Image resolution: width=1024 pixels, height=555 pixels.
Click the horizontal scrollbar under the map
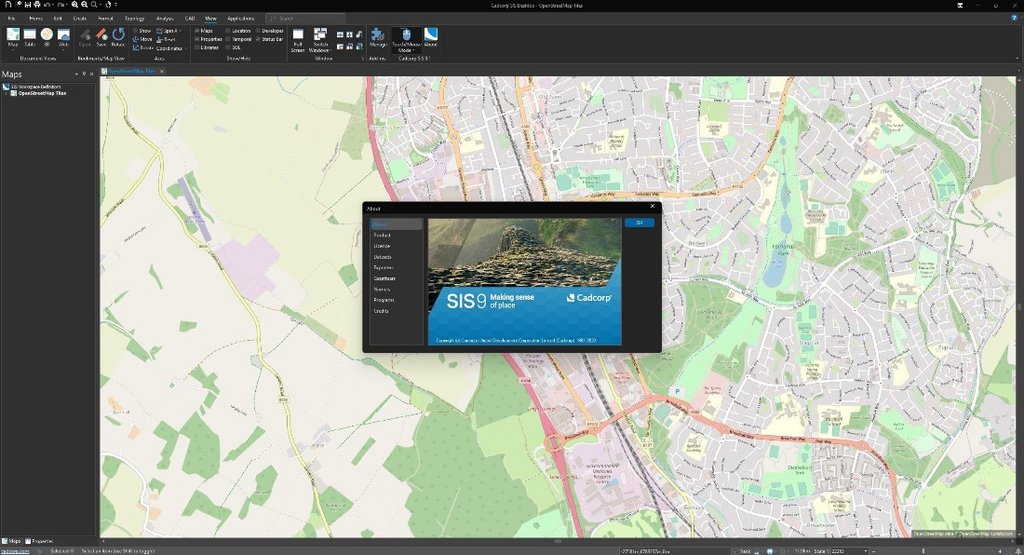pyautogui.click(x=557, y=541)
